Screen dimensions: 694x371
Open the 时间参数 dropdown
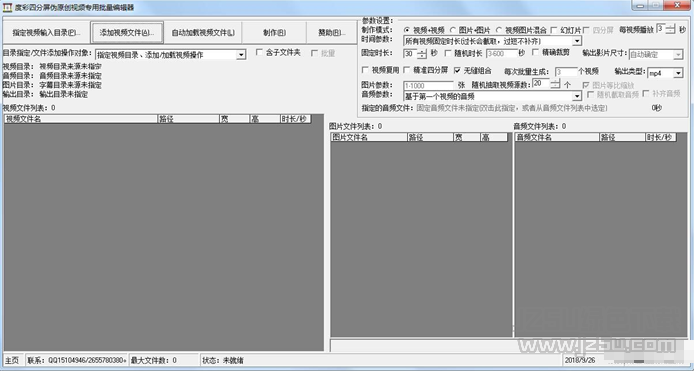pos(492,41)
